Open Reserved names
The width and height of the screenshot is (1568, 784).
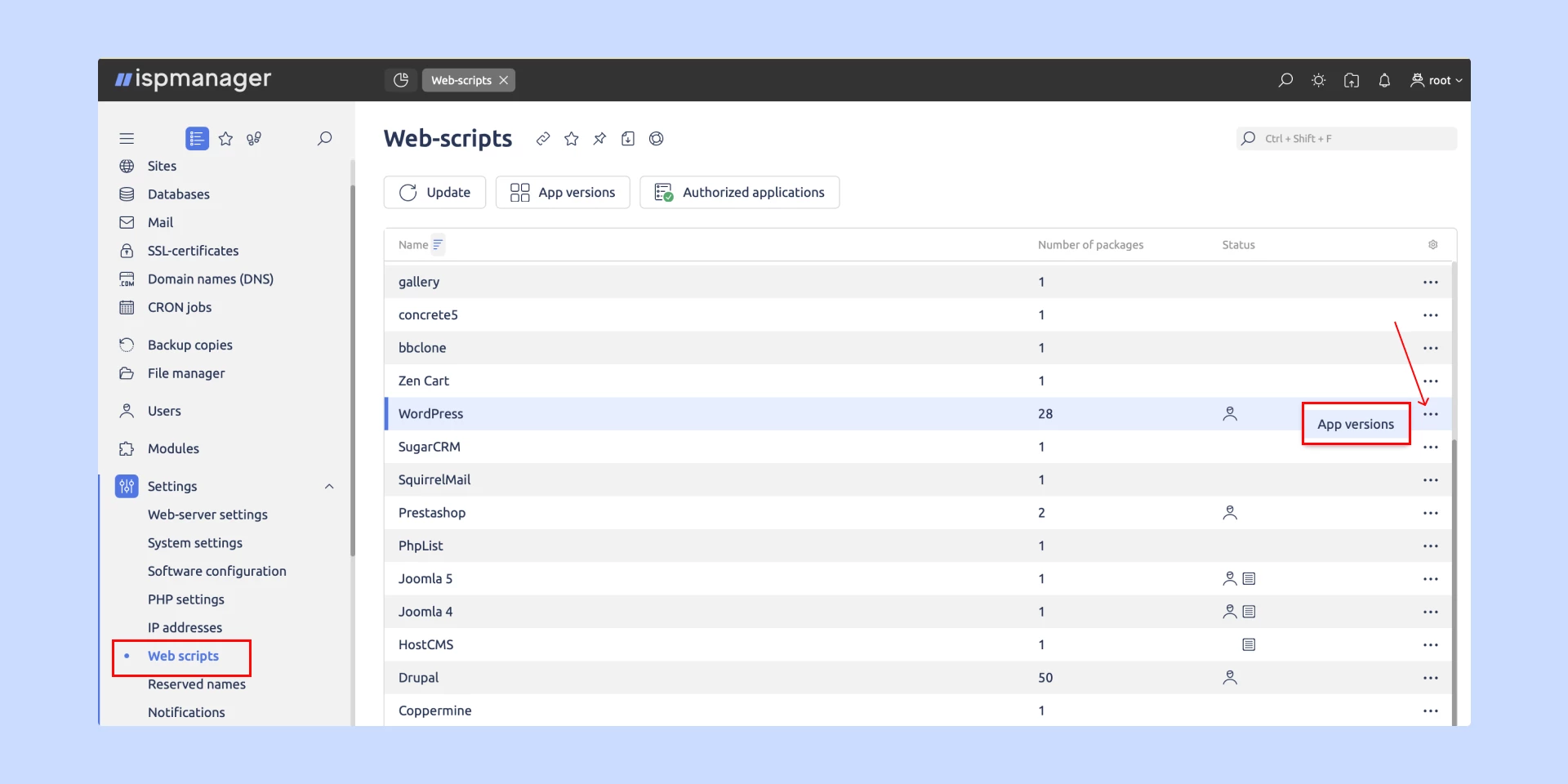click(x=196, y=684)
